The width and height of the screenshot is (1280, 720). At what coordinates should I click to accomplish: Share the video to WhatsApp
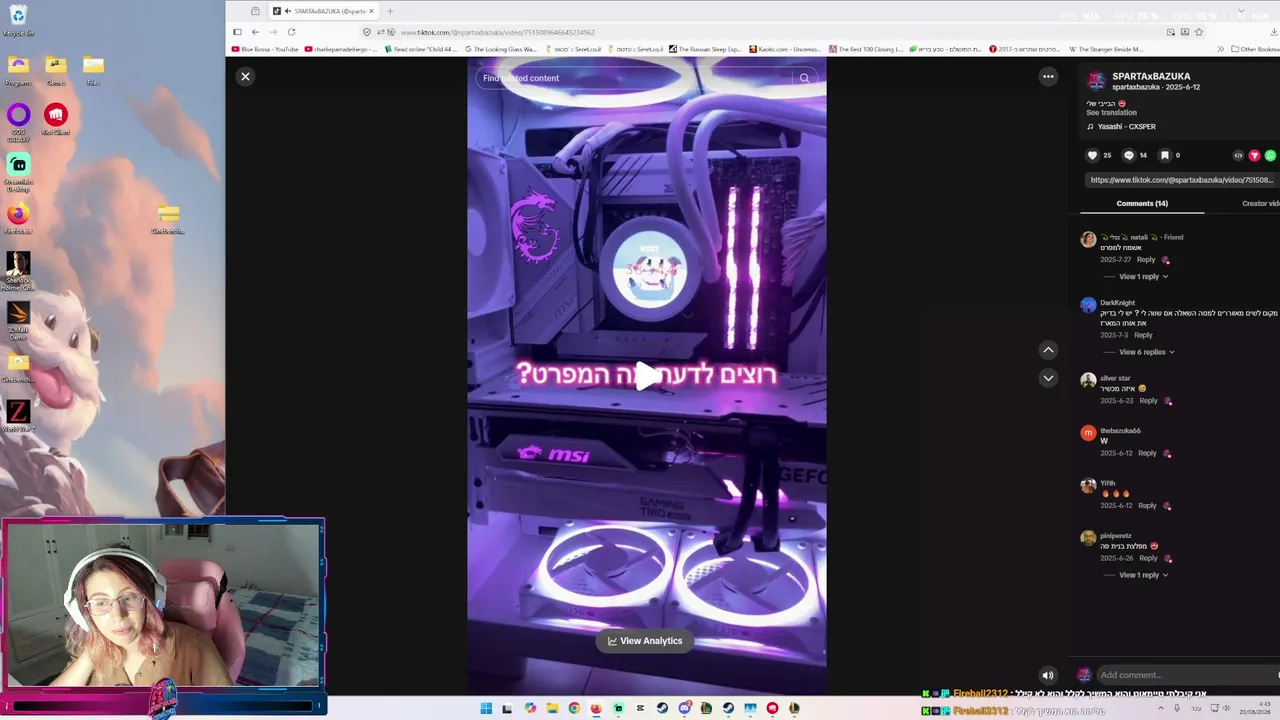(x=1270, y=155)
